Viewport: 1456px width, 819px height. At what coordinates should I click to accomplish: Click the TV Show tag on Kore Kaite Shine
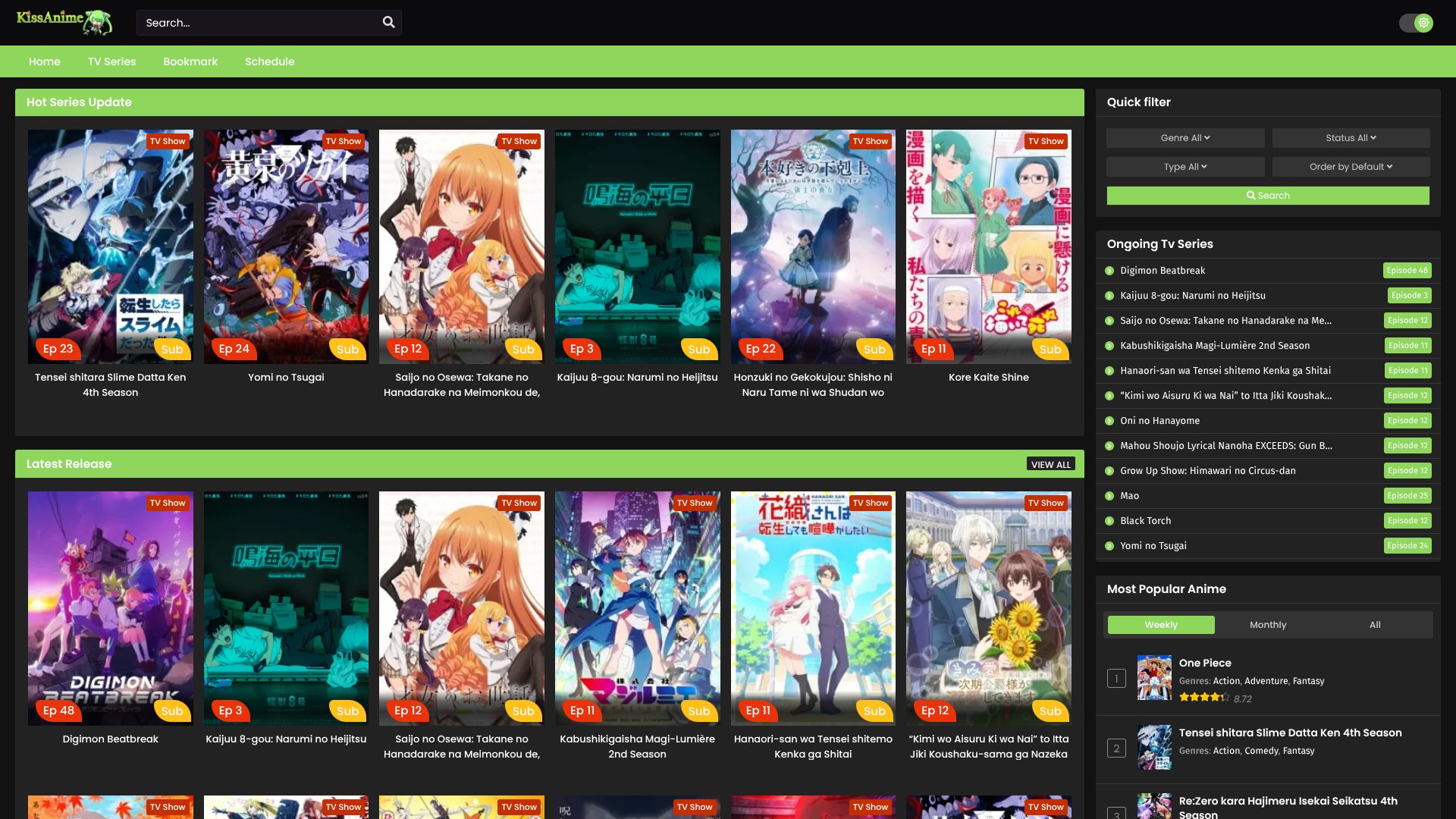tap(1046, 141)
